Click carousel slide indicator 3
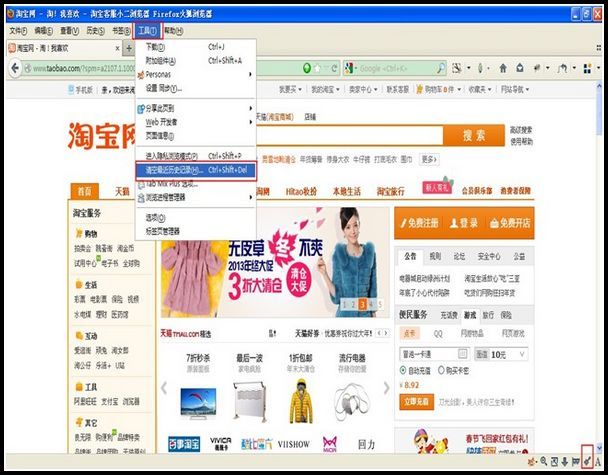The height and width of the screenshot is (475, 608). (x=362, y=304)
